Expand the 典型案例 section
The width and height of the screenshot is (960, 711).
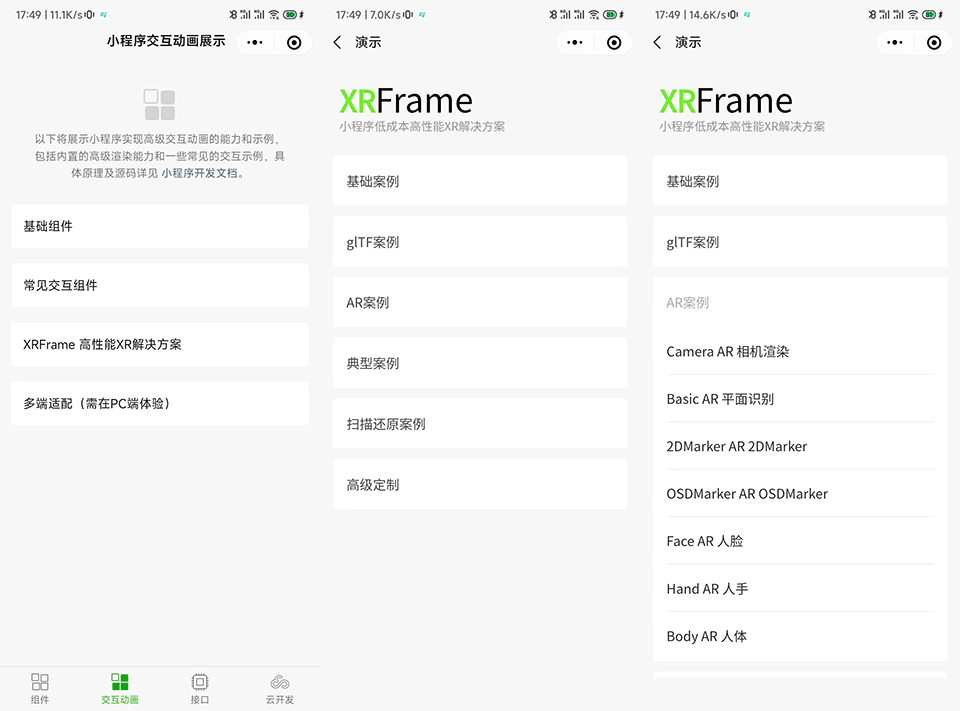[x=480, y=363]
